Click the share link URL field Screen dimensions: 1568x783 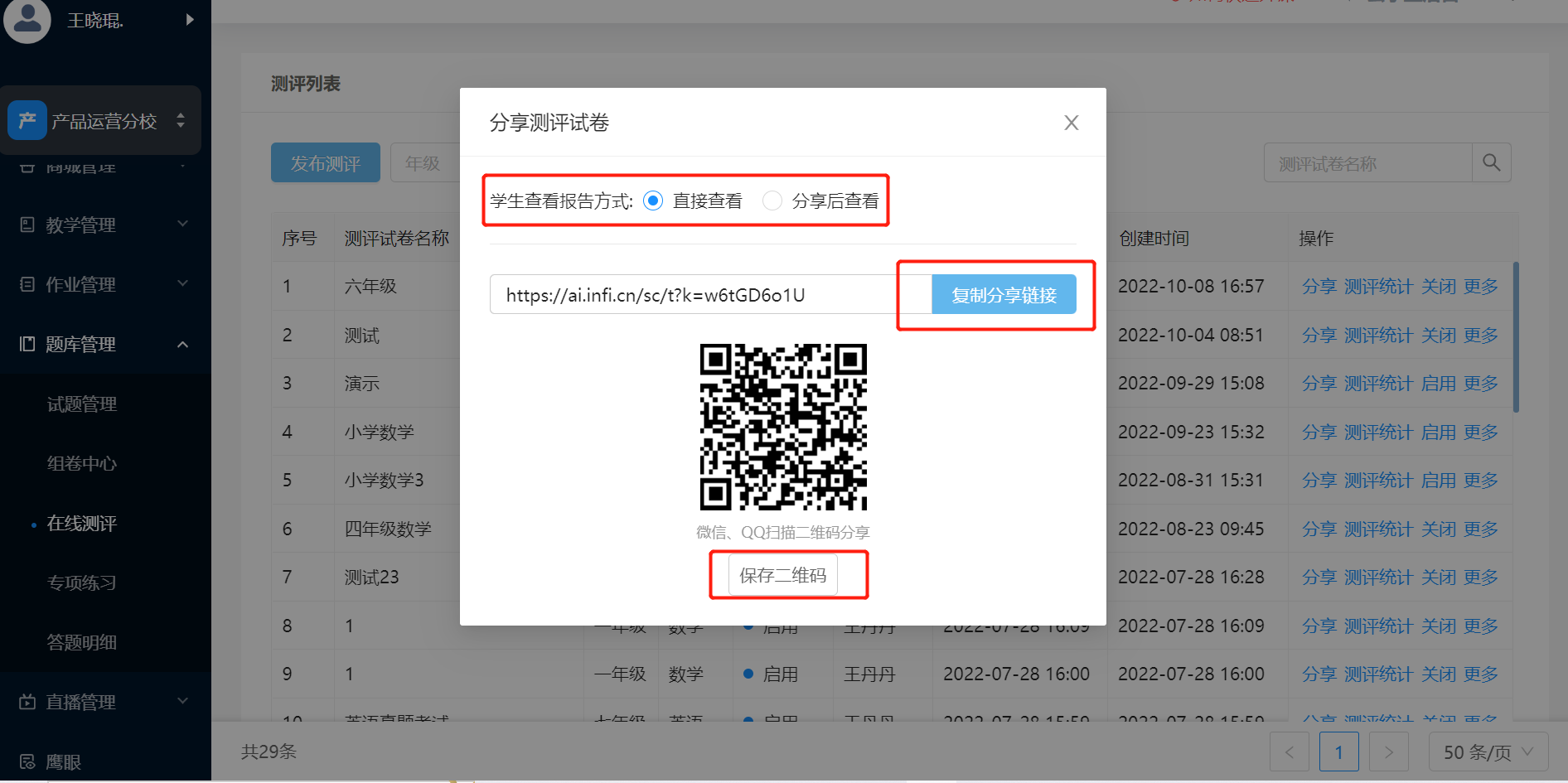click(710, 295)
